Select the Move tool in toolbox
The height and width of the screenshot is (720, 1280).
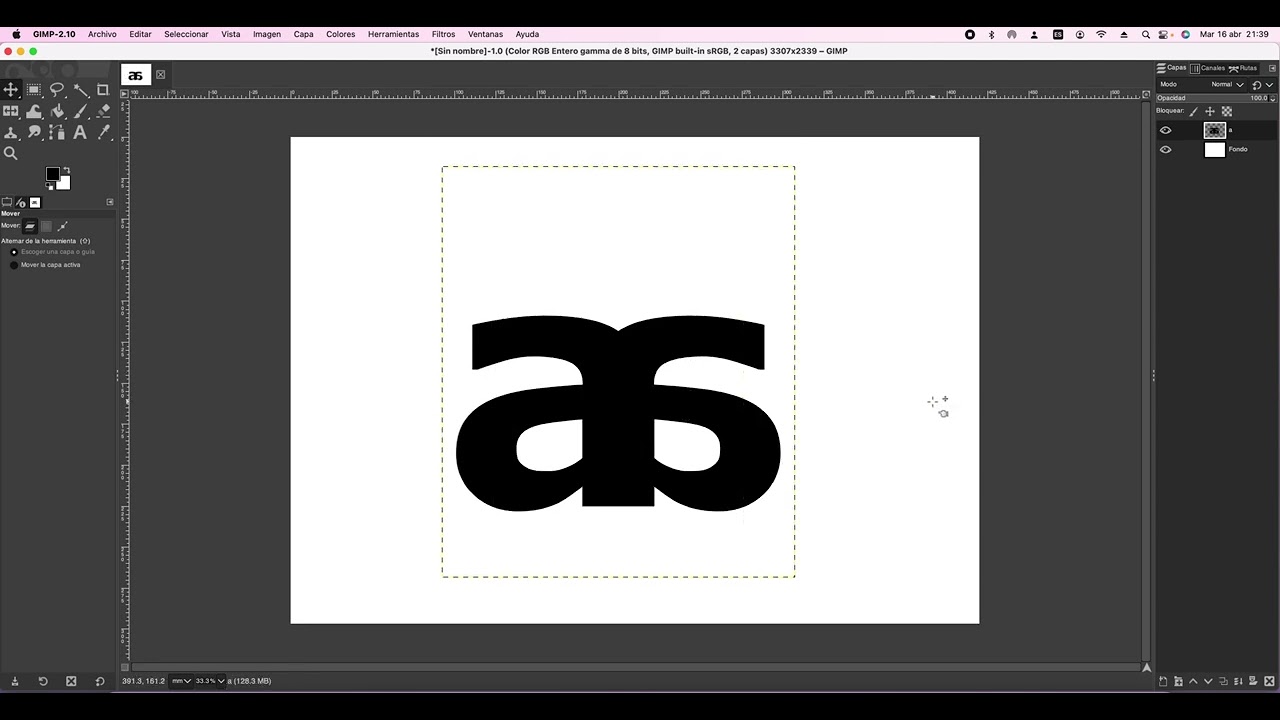[x=11, y=89]
